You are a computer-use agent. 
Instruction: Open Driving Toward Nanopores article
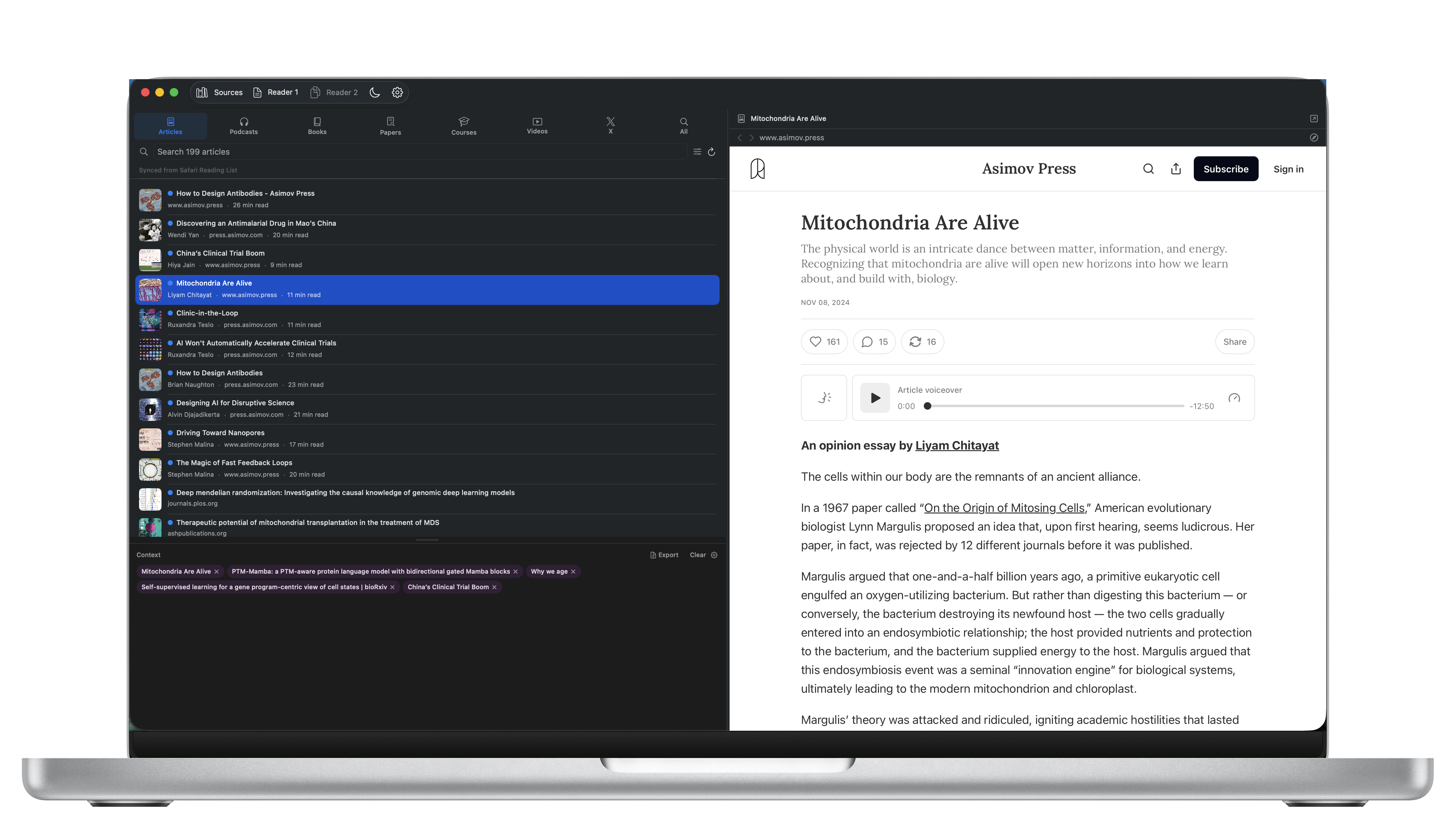[x=427, y=439]
